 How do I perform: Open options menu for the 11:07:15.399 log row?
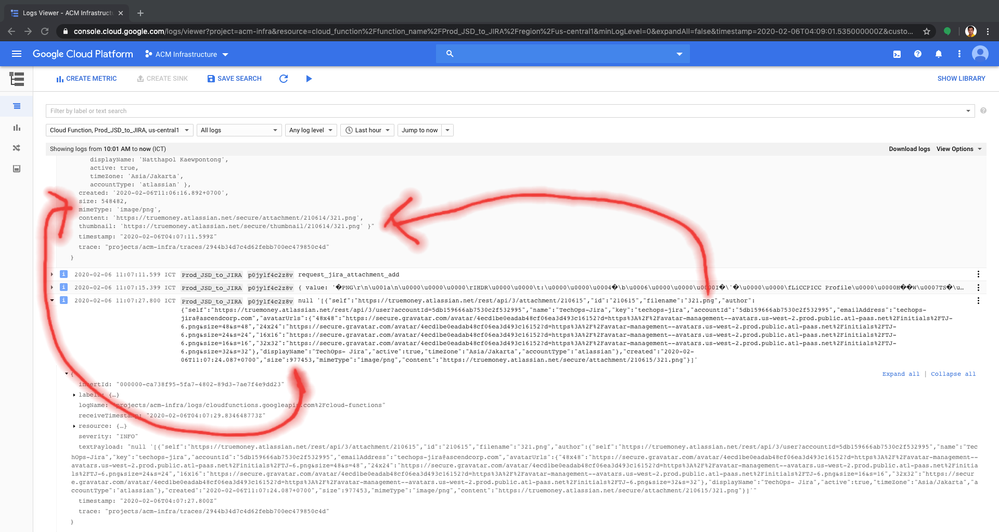[x=978, y=287]
